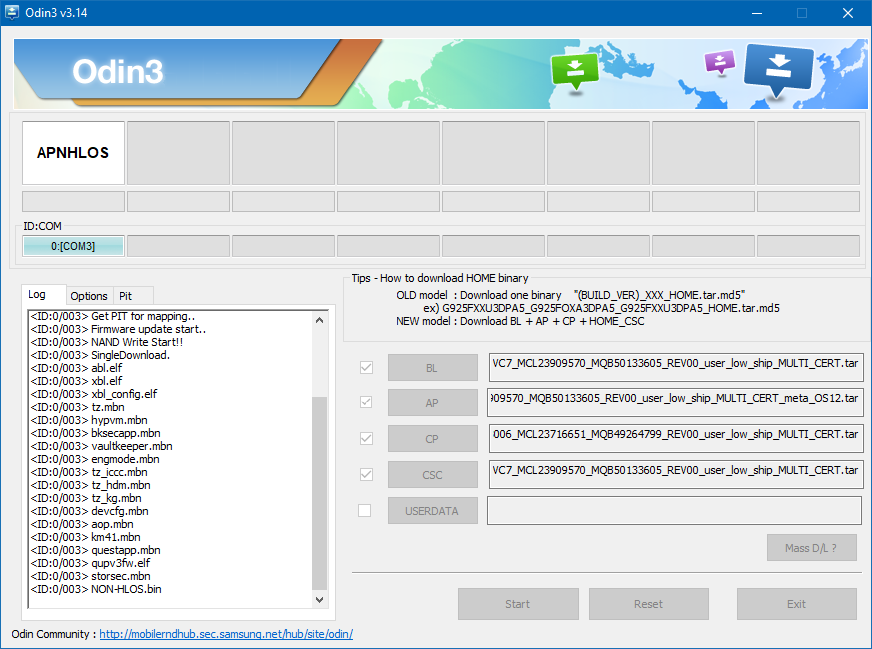Image resolution: width=872 pixels, height=649 pixels.
Task: Switch to the Options tab
Action: click(x=89, y=296)
